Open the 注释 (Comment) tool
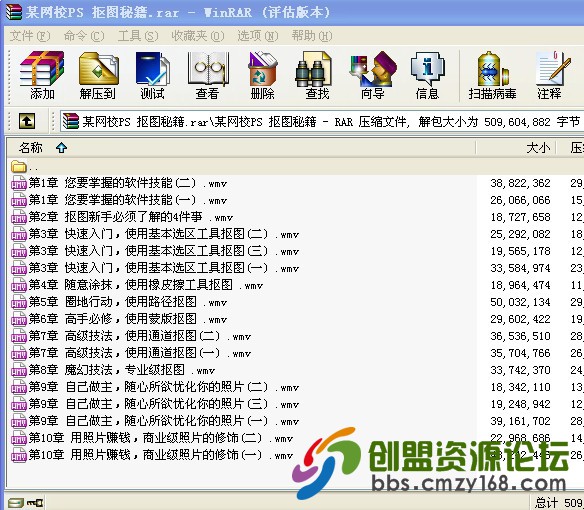Viewport: 584px width, 510px height. [x=550, y=76]
